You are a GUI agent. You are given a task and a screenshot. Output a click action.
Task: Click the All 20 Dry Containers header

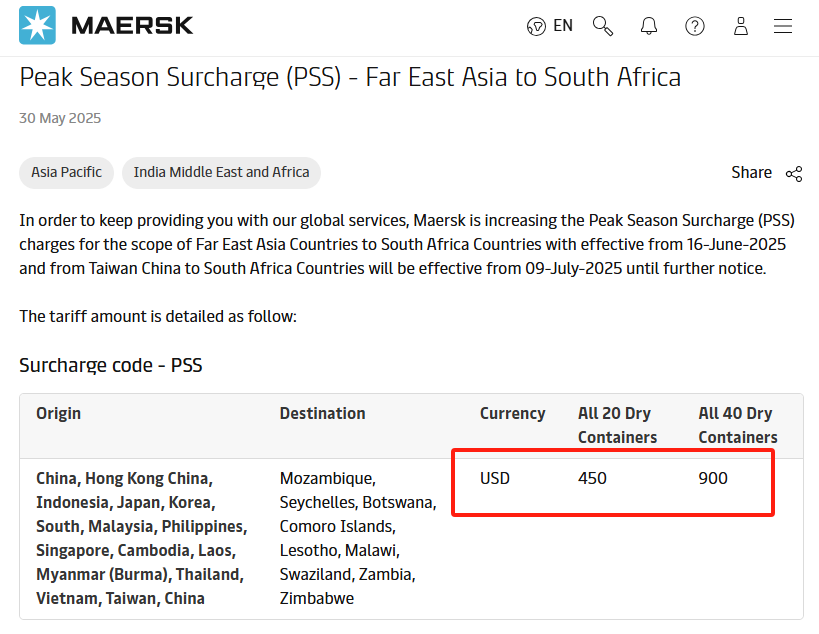coord(617,425)
